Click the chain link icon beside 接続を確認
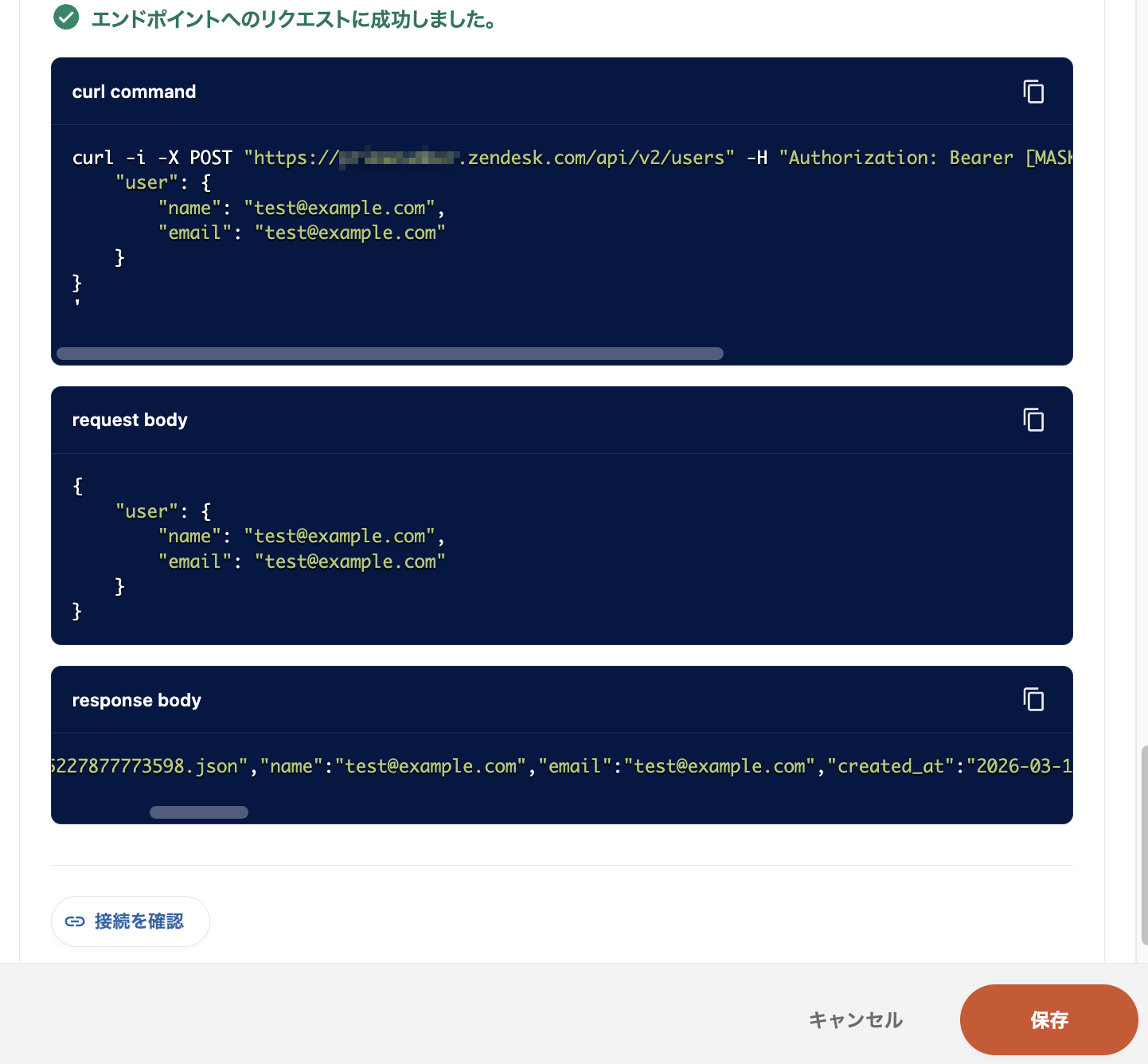1148x1064 pixels. pos(75,921)
